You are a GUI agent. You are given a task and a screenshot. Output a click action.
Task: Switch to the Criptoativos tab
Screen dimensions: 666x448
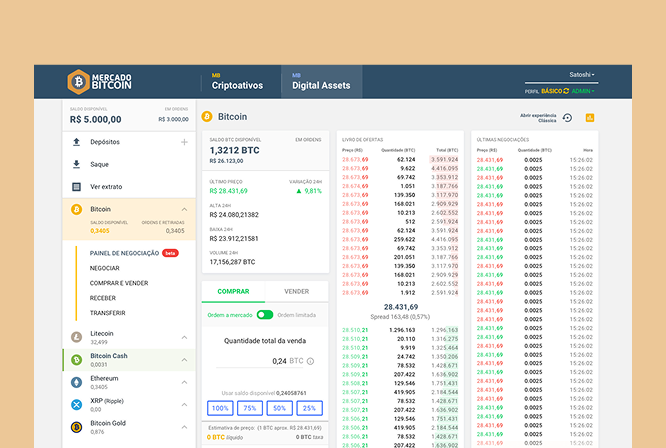point(237,82)
